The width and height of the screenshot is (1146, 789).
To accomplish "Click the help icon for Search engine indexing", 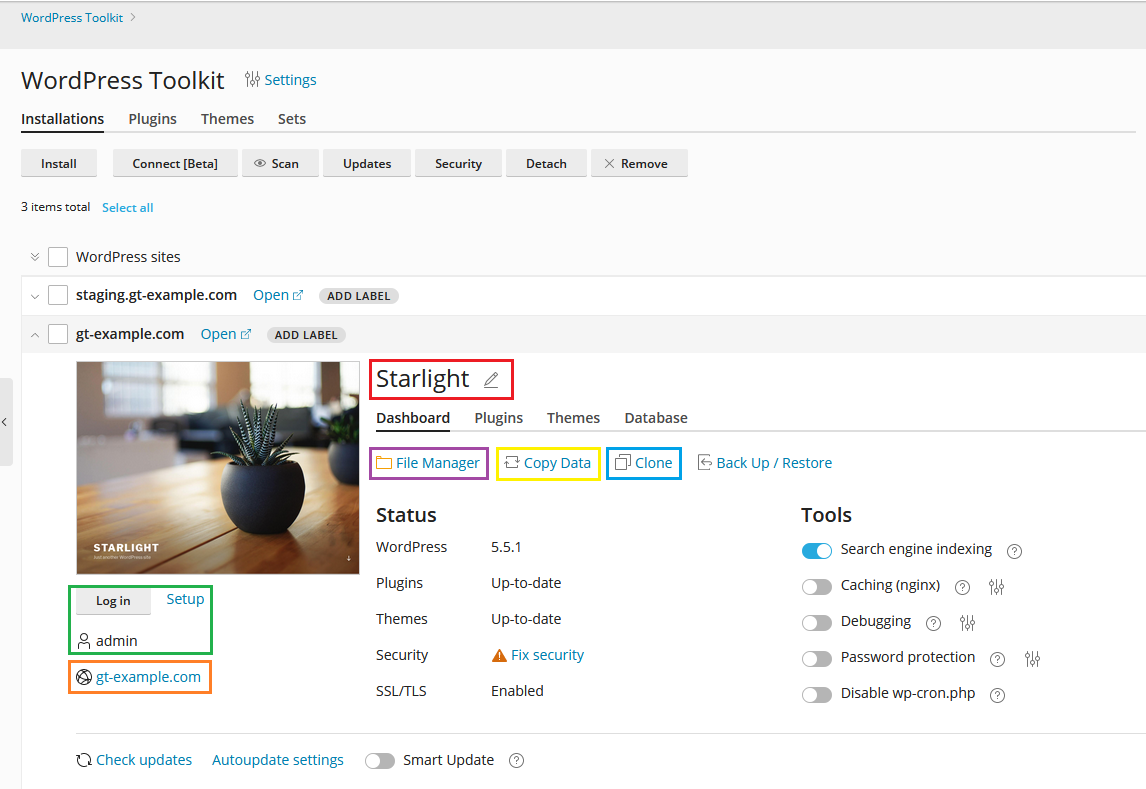I will [1014, 551].
